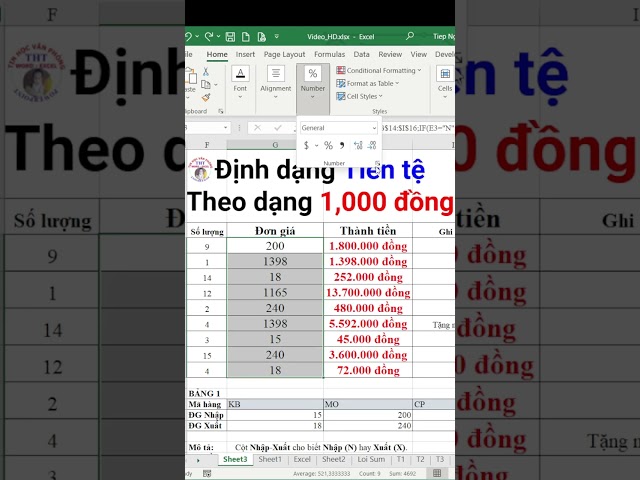Open the Cell Styles gallery
640x480 pixels.
coord(359,96)
